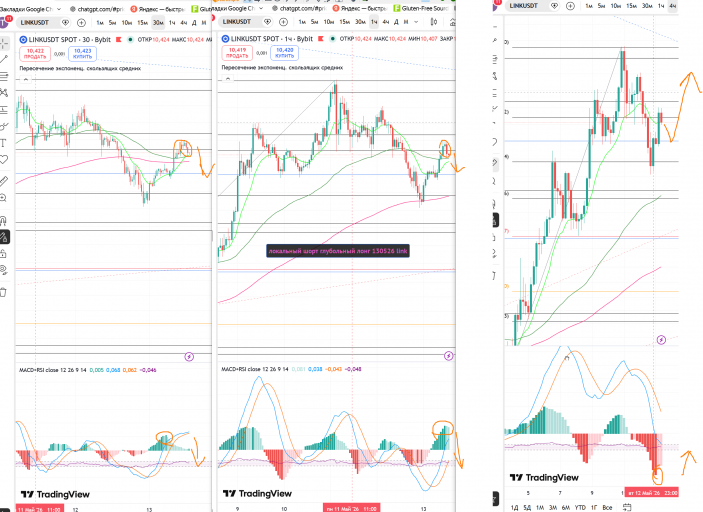Viewport: 703px width, 512px height.
Task: Select the ruler measure tool
Action: pyautogui.click(x=4, y=181)
